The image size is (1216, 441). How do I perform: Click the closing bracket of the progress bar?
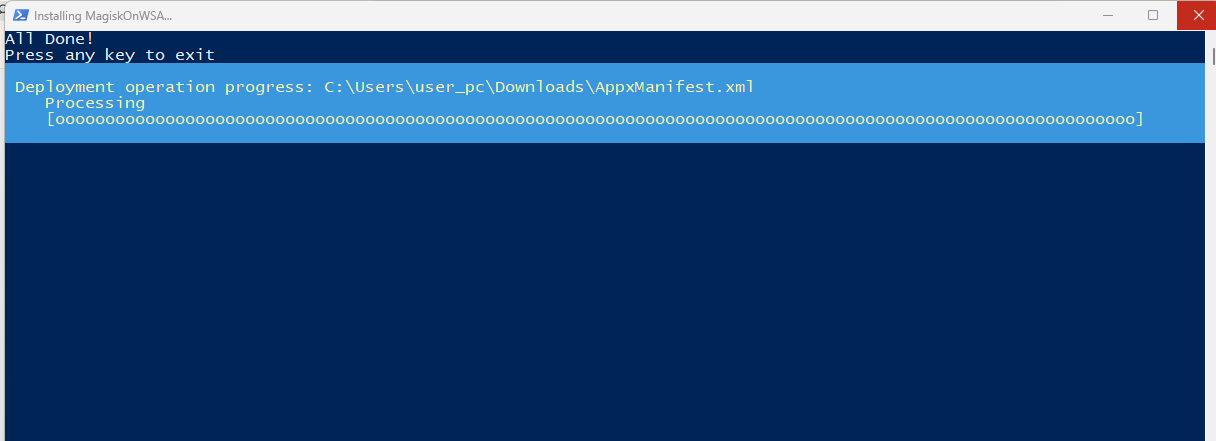pyautogui.click(x=1139, y=119)
